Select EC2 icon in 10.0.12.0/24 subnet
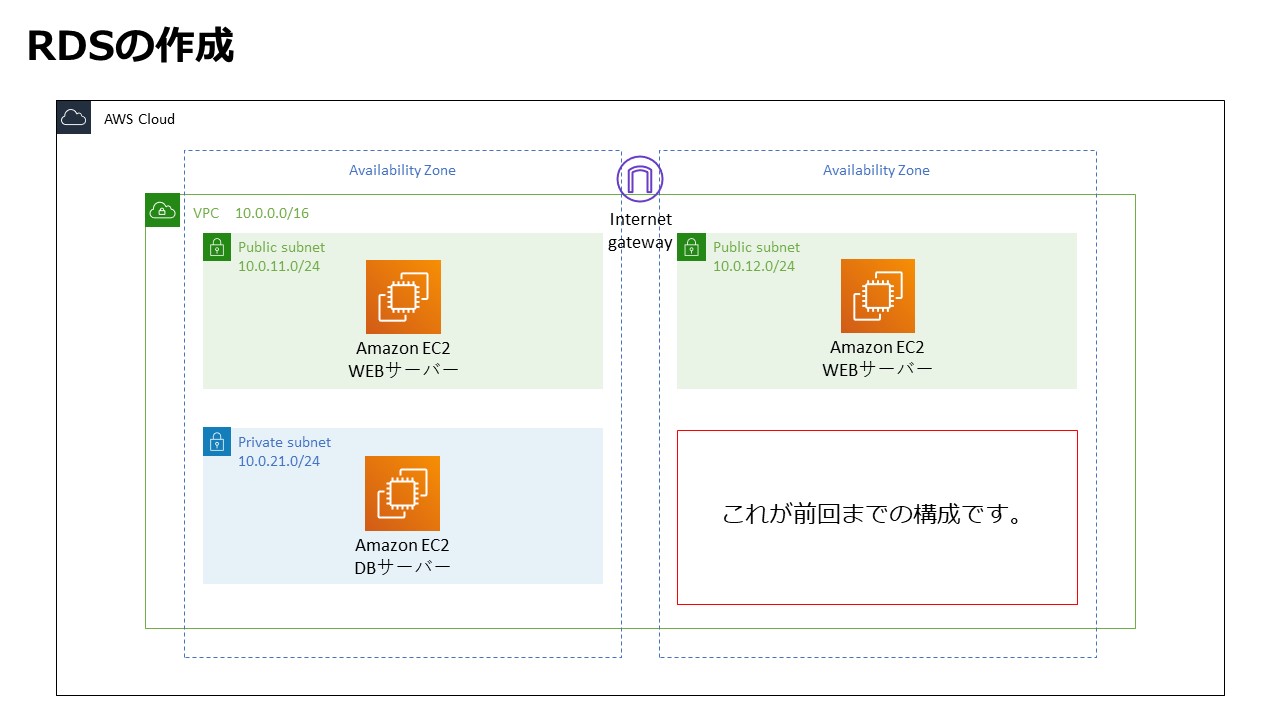The image size is (1280, 720). tap(878, 296)
